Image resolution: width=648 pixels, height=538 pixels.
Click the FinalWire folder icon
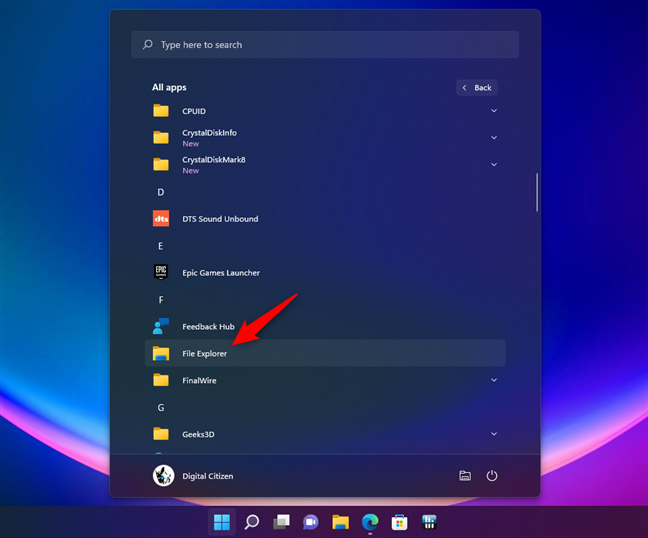[x=161, y=380]
